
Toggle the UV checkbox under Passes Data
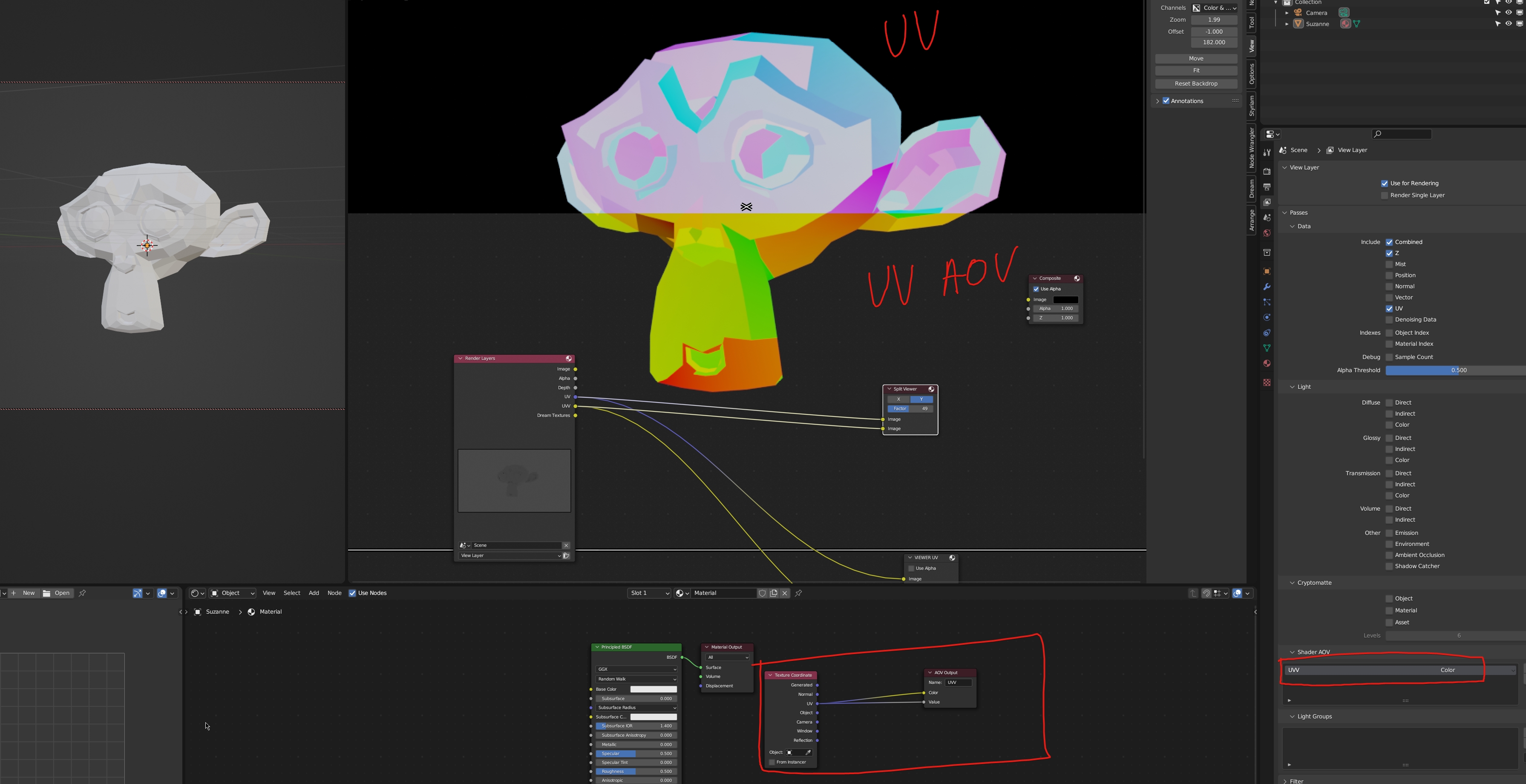(x=1391, y=308)
